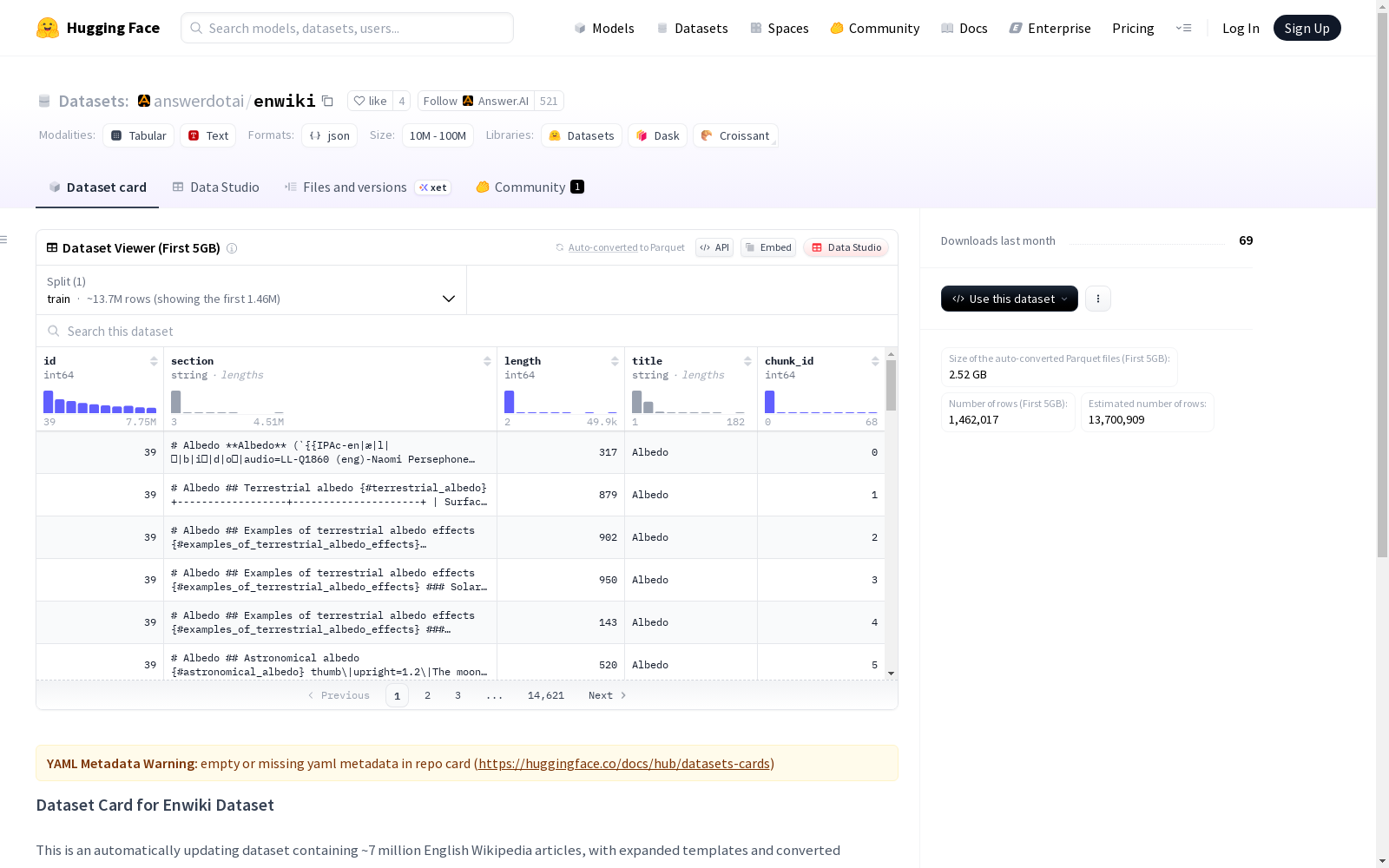Click the Dataset Viewer info icon
This screenshot has height=868, width=1389.
232,248
